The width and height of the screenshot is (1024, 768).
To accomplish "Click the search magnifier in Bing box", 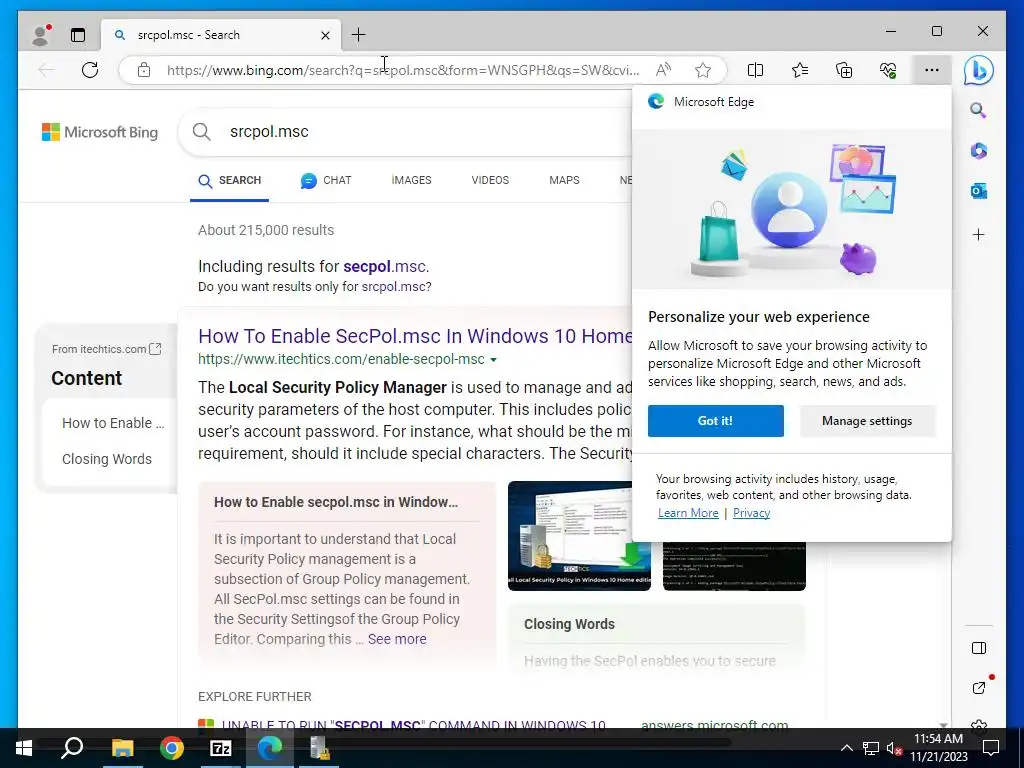I will click(202, 132).
